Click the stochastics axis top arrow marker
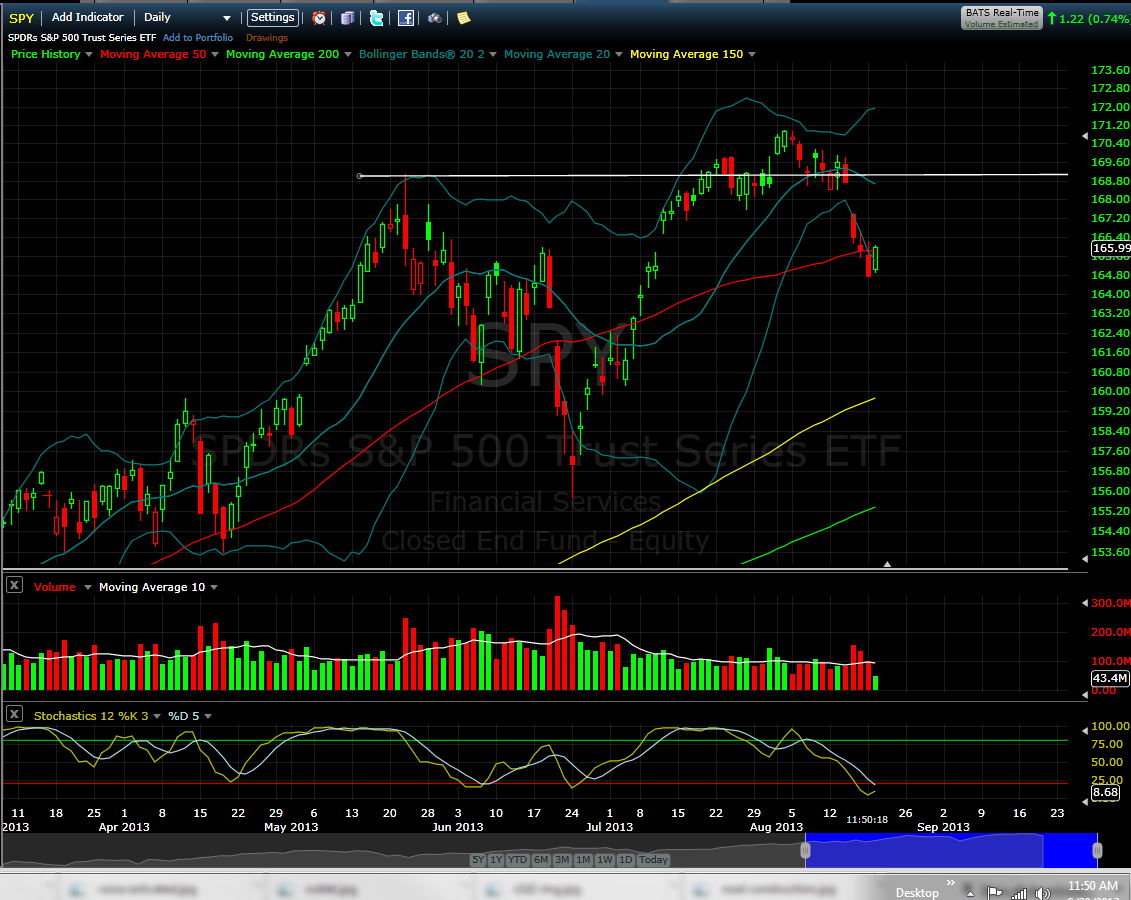Viewport: 1131px width, 900px height. click(1085, 731)
